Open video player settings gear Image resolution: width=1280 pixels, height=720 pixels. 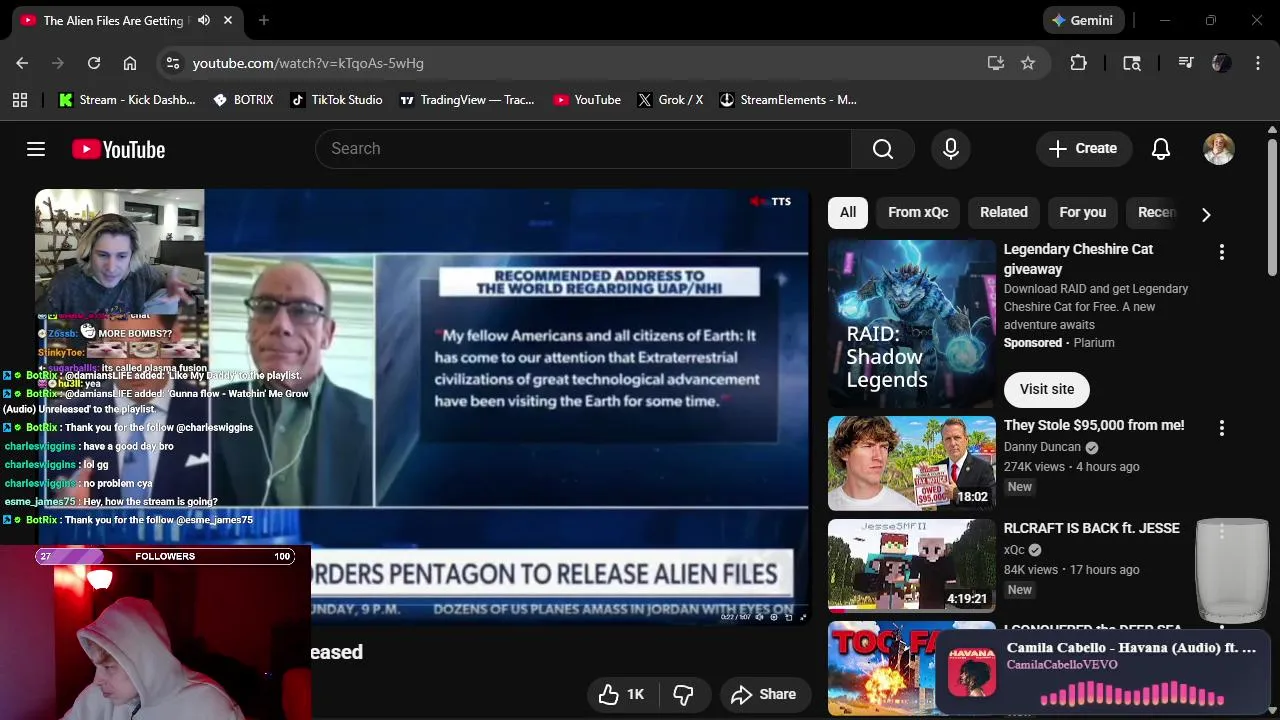pyautogui.click(x=774, y=617)
